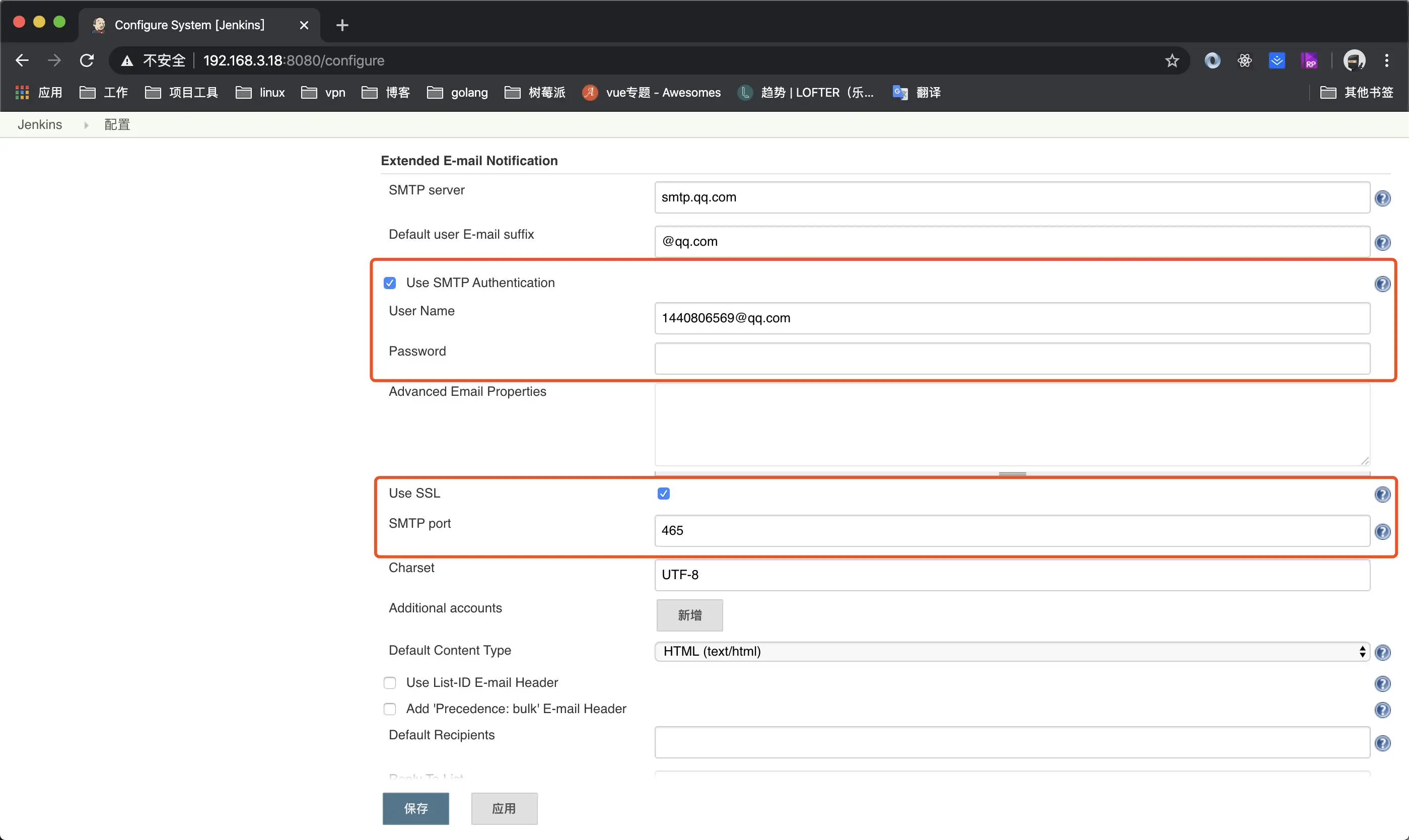Toggle the Use SSL checkbox
The height and width of the screenshot is (840, 1409).
(x=663, y=494)
